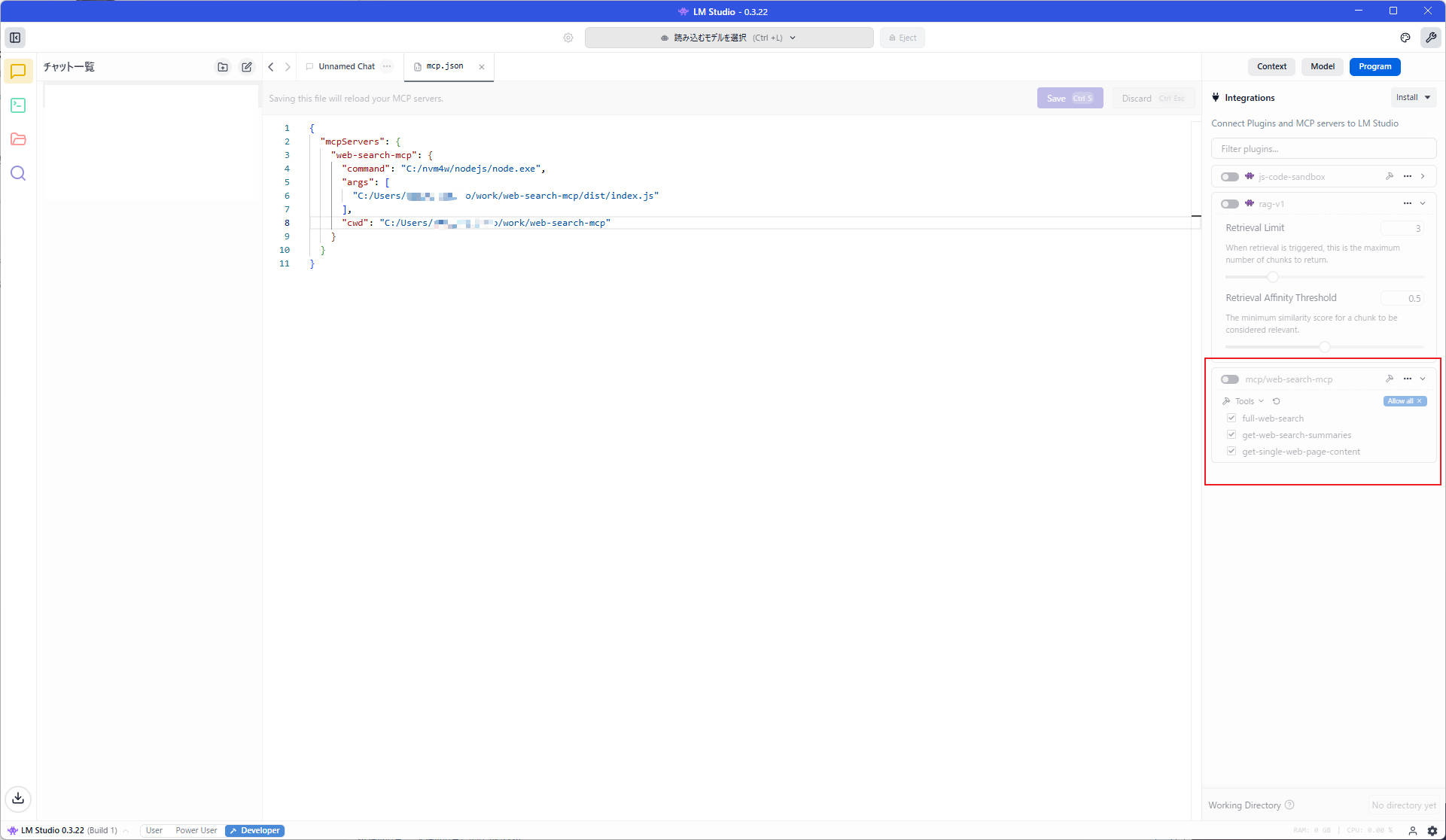Open the Developer terminal view
Viewport: 1446px width, 840px height.
(x=18, y=105)
